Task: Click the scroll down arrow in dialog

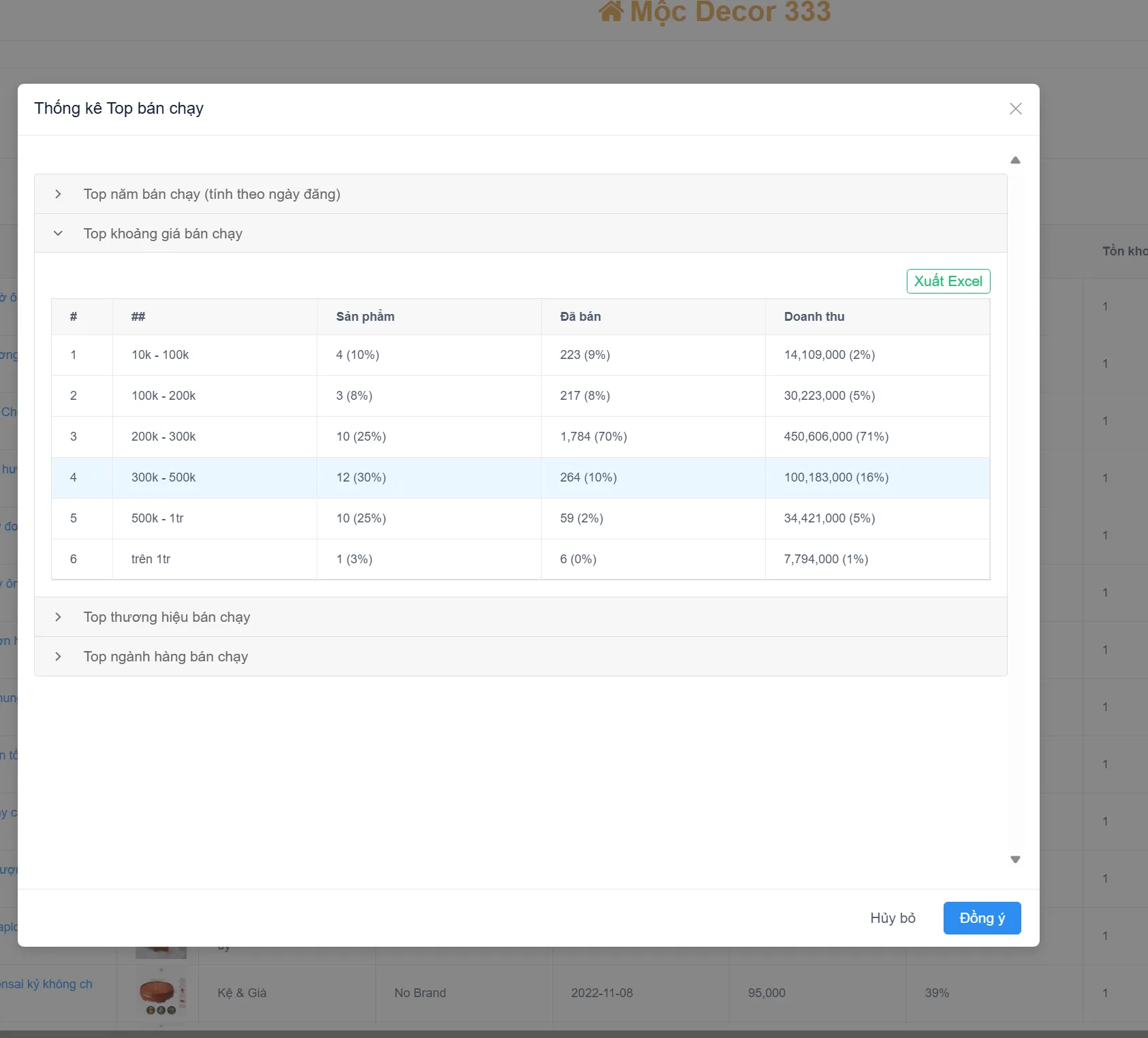Action: click(1015, 860)
